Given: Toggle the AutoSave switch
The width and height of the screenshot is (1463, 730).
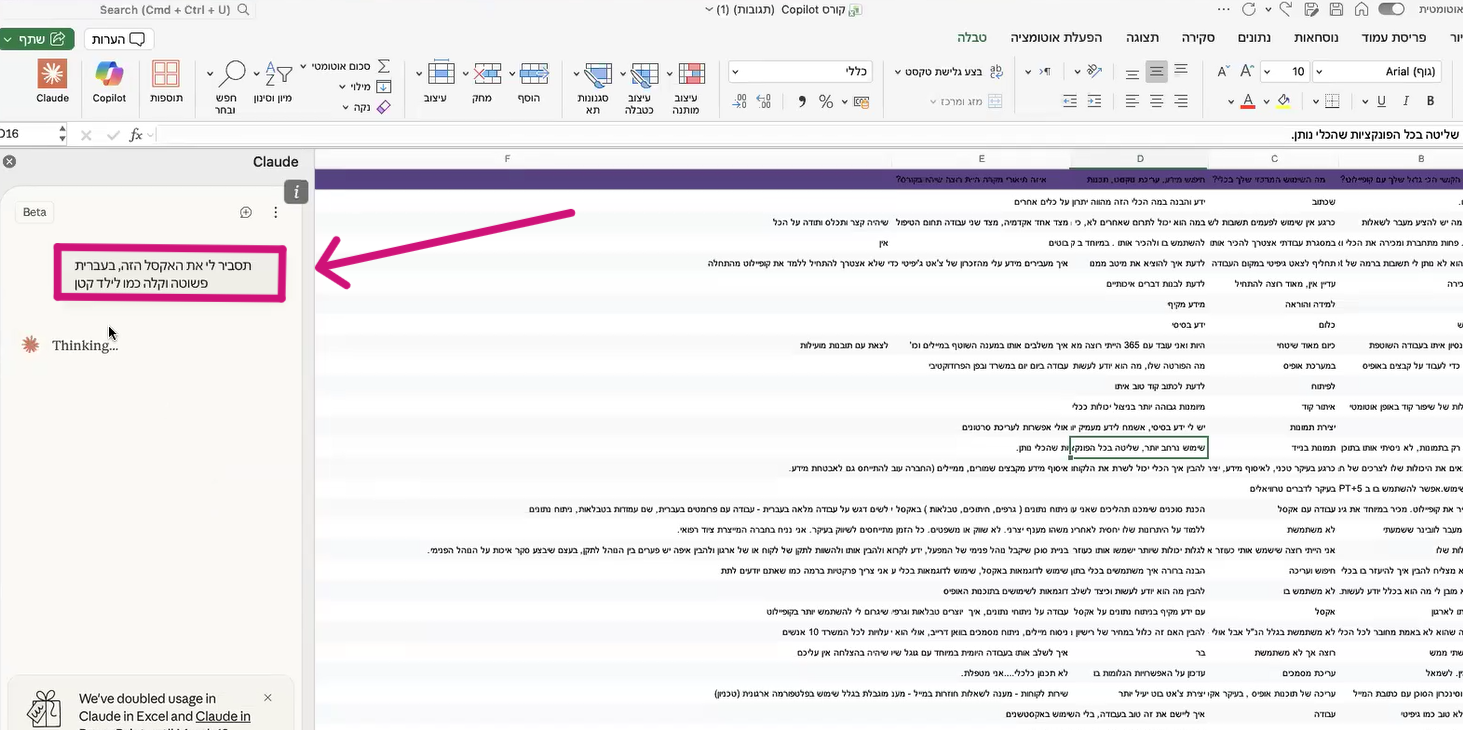Looking at the screenshot, I should pos(1391,10).
